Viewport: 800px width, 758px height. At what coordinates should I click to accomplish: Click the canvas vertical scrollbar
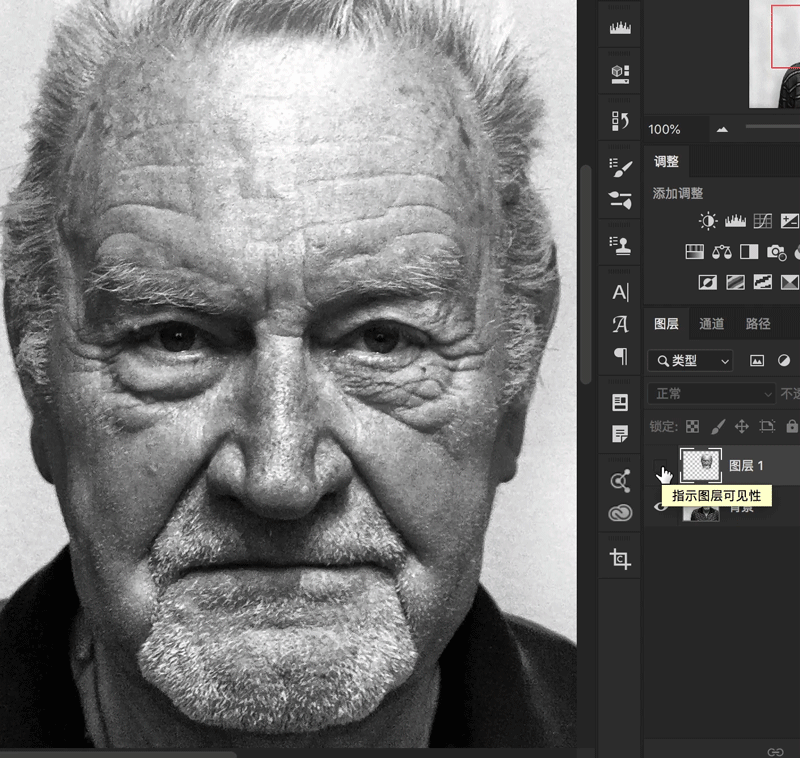click(x=587, y=274)
